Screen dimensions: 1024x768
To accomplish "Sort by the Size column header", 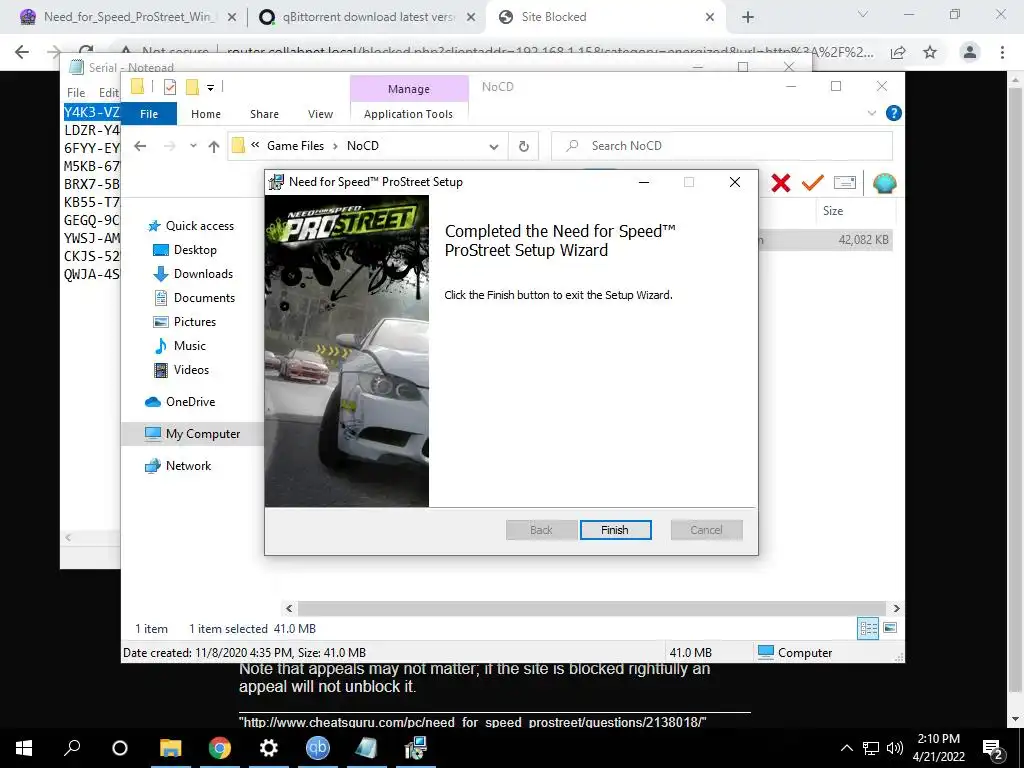I will [x=833, y=211].
